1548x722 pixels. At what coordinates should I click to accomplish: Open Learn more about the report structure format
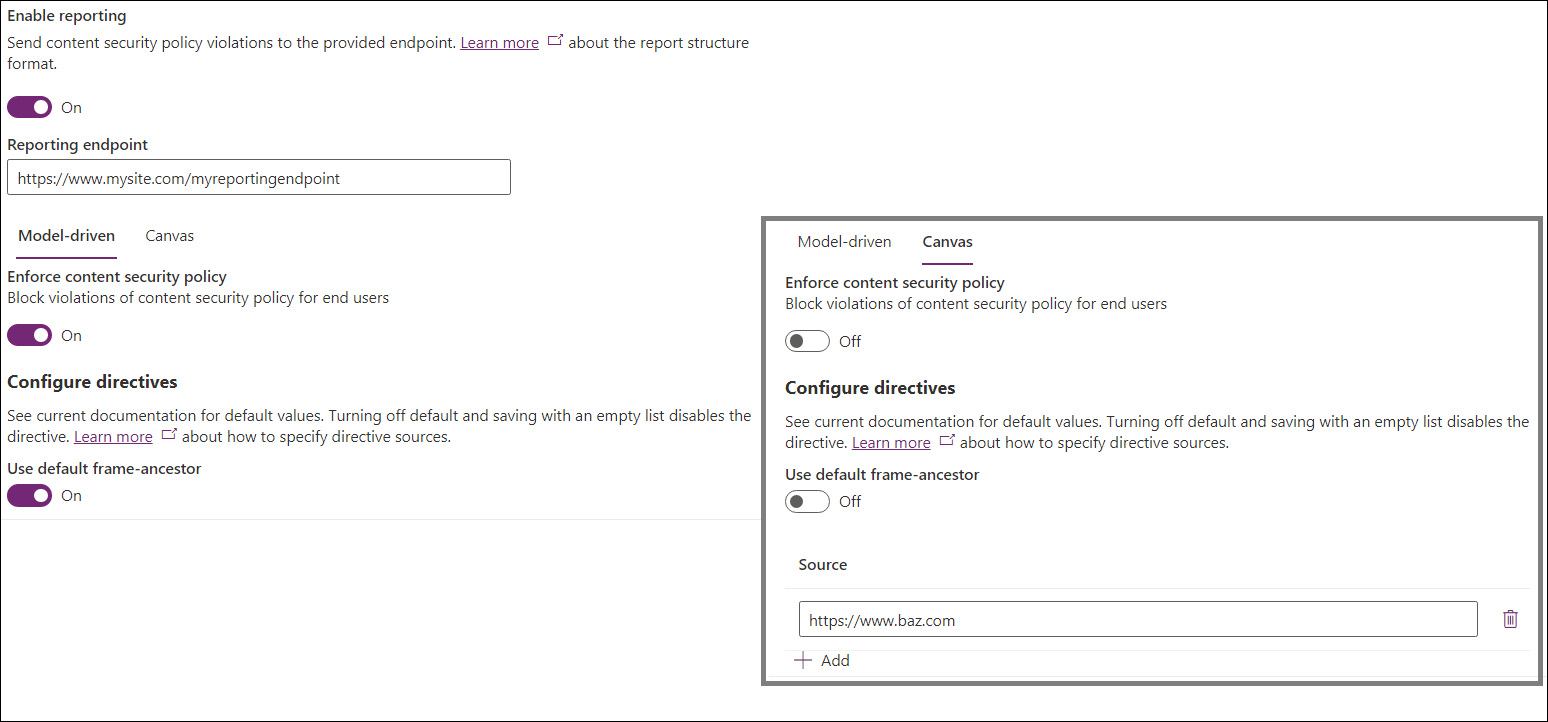499,41
